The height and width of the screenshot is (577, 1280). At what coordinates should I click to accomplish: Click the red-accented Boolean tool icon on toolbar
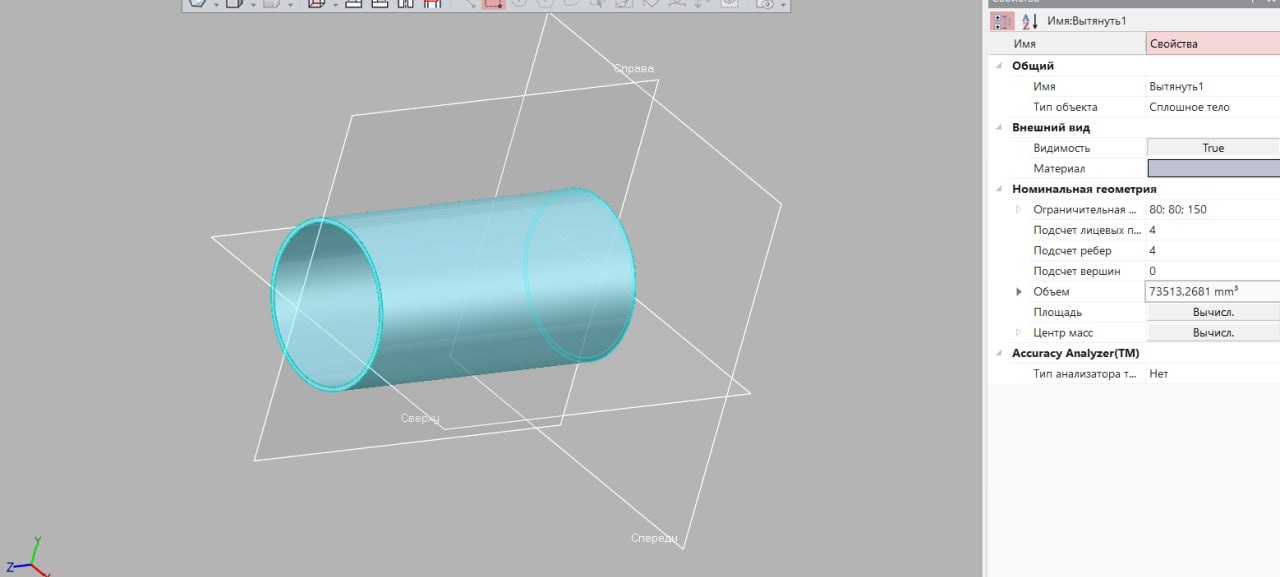pos(430,5)
